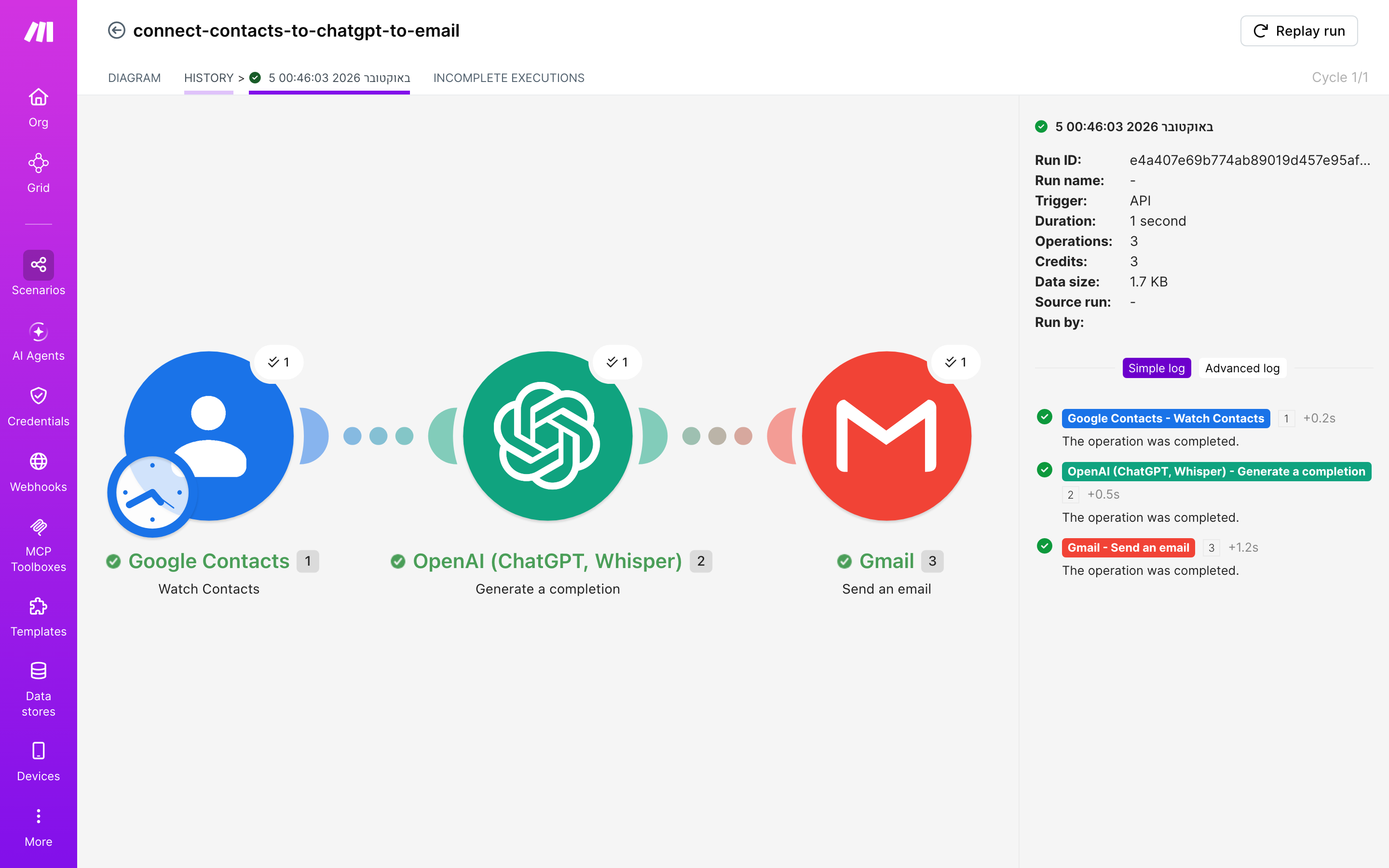Screen dimensions: 1389x868
Task: Switch to the Advanced log view
Action: (x=1242, y=368)
